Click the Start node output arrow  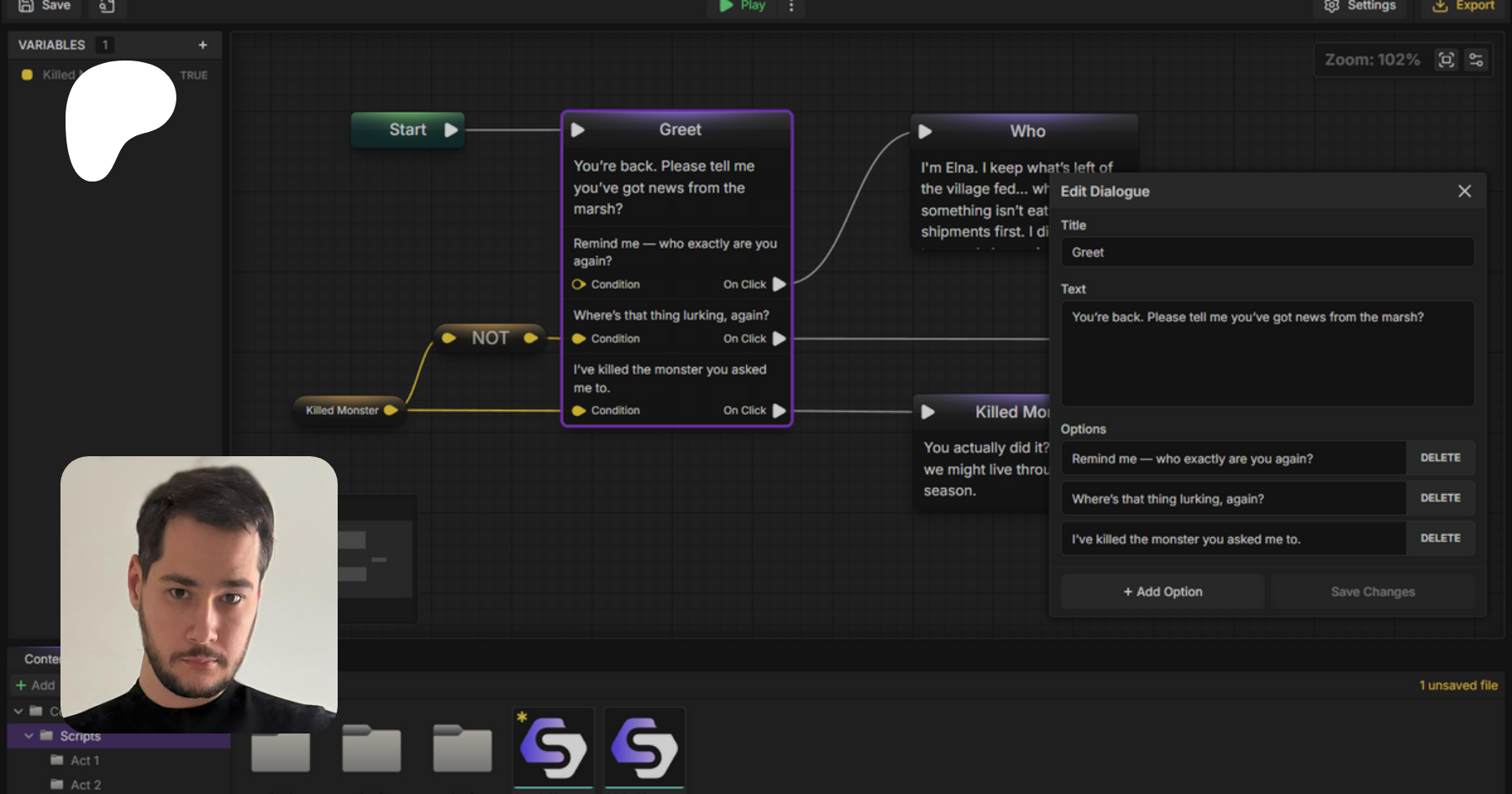point(451,130)
